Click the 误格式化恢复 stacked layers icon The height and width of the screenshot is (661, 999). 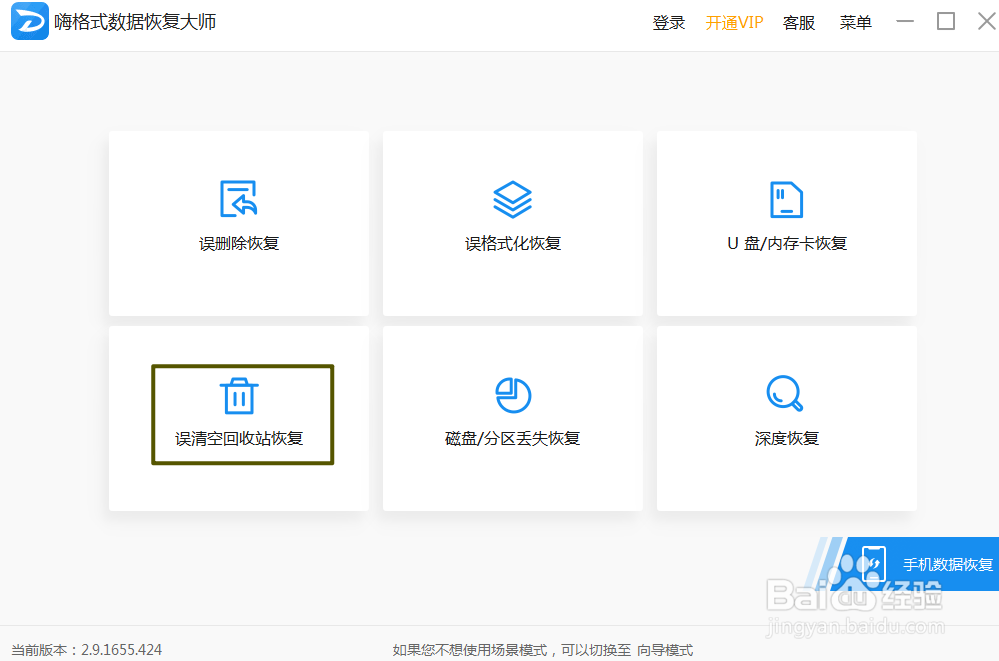coord(512,197)
